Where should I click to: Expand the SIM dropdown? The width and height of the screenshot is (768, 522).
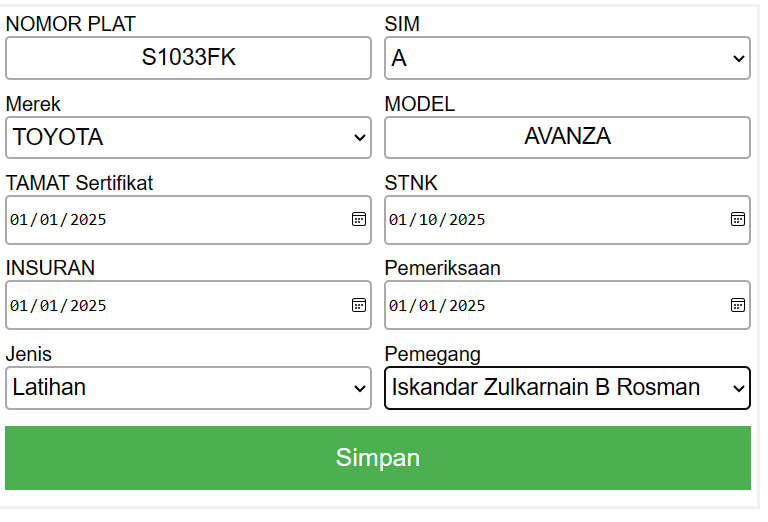(567, 58)
